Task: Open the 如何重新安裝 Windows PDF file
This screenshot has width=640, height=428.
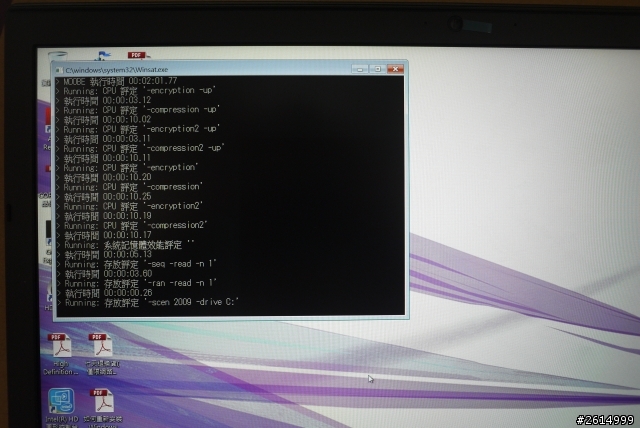Action: click(103, 406)
